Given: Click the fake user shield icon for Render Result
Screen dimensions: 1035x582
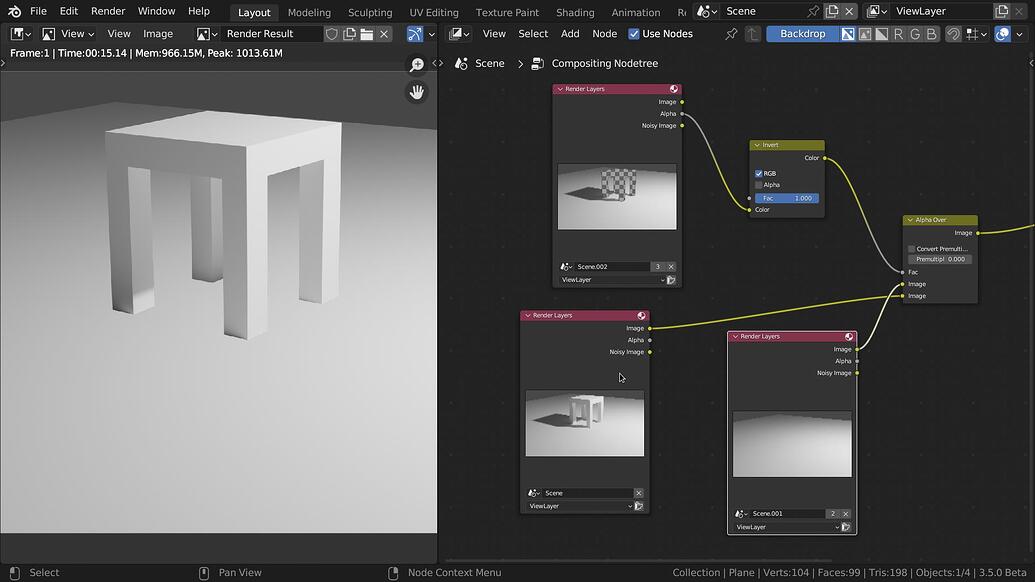Looking at the screenshot, I should click(332, 34).
